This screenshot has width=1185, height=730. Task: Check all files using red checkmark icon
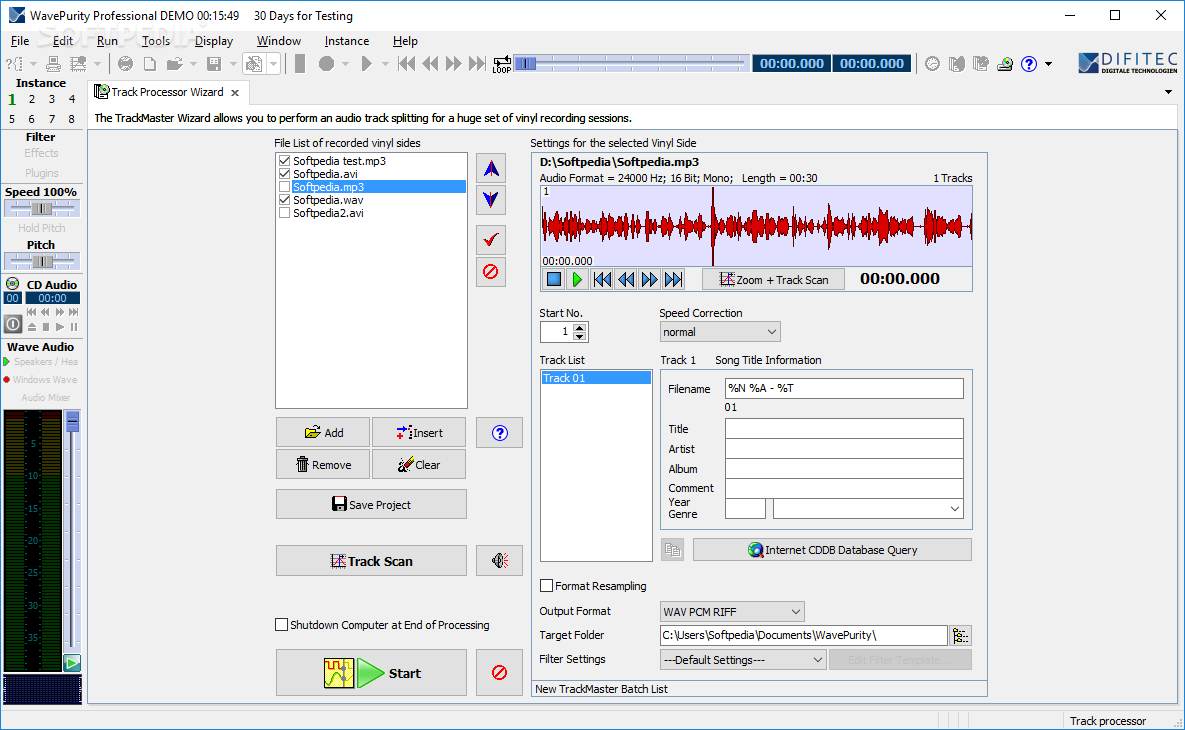click(491, 240)
